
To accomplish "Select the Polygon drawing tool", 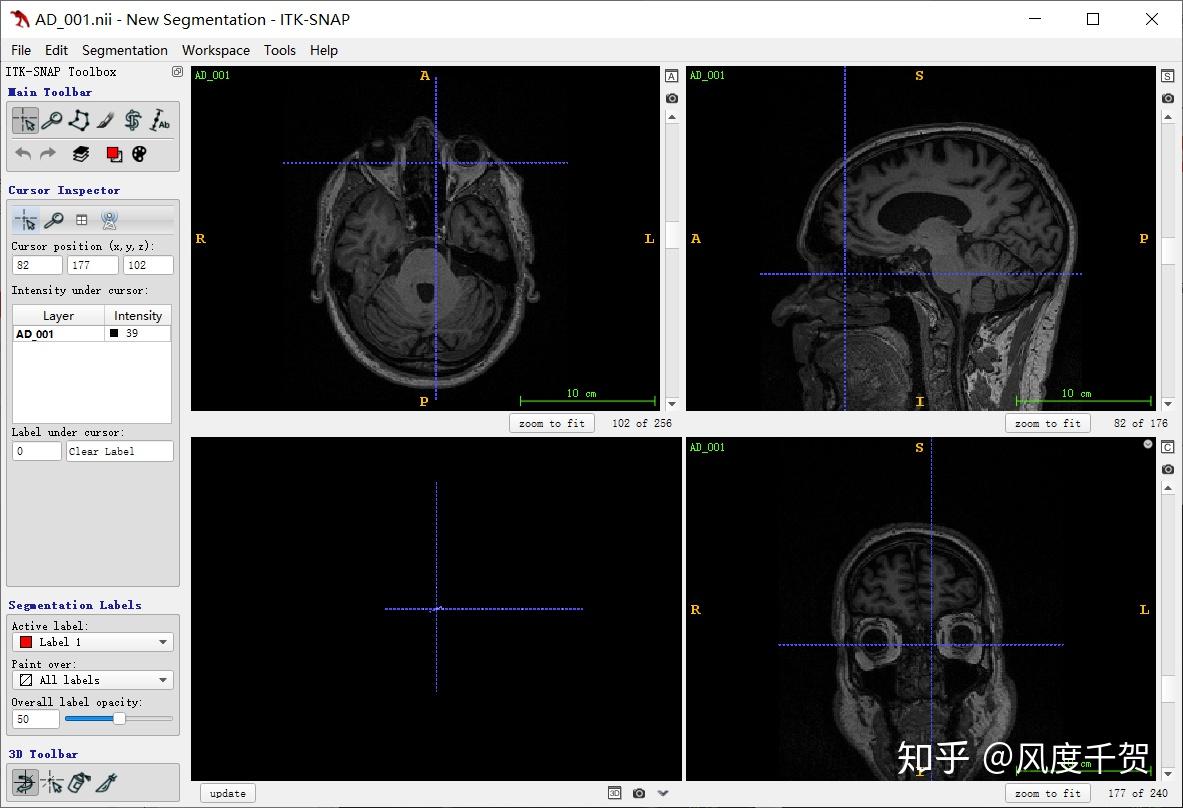I will tap(79, 120).
